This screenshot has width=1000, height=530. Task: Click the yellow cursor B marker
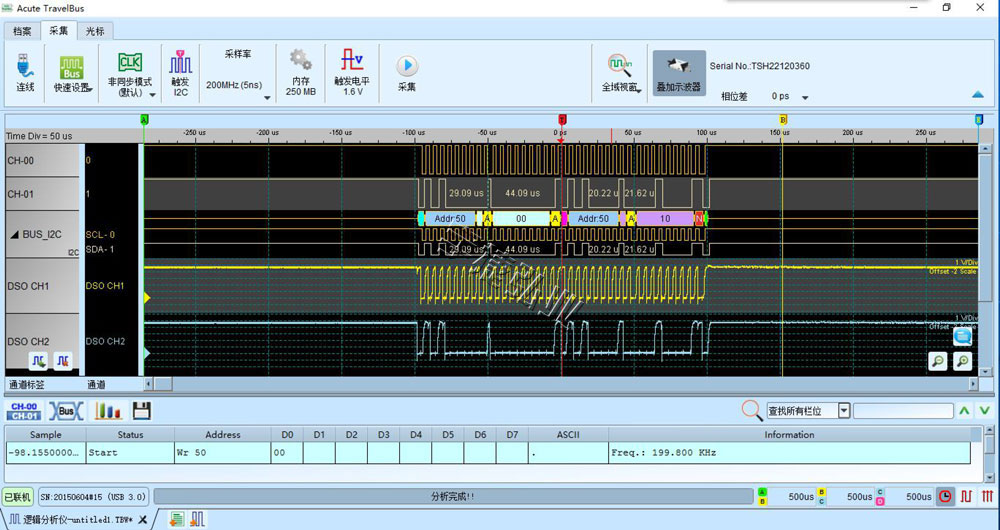(783, 119)
